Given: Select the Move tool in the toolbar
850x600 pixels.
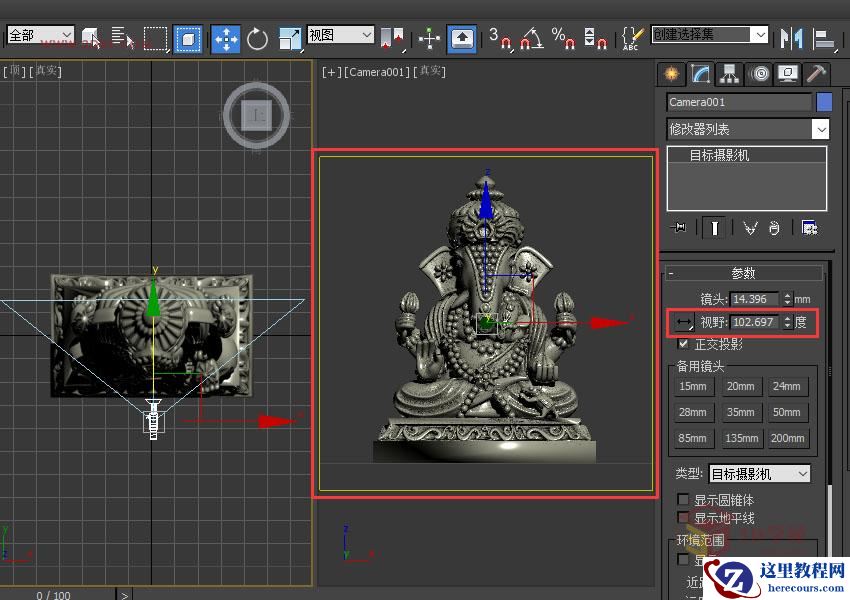Looking at the screenshot, I should (x=225, y=39).
